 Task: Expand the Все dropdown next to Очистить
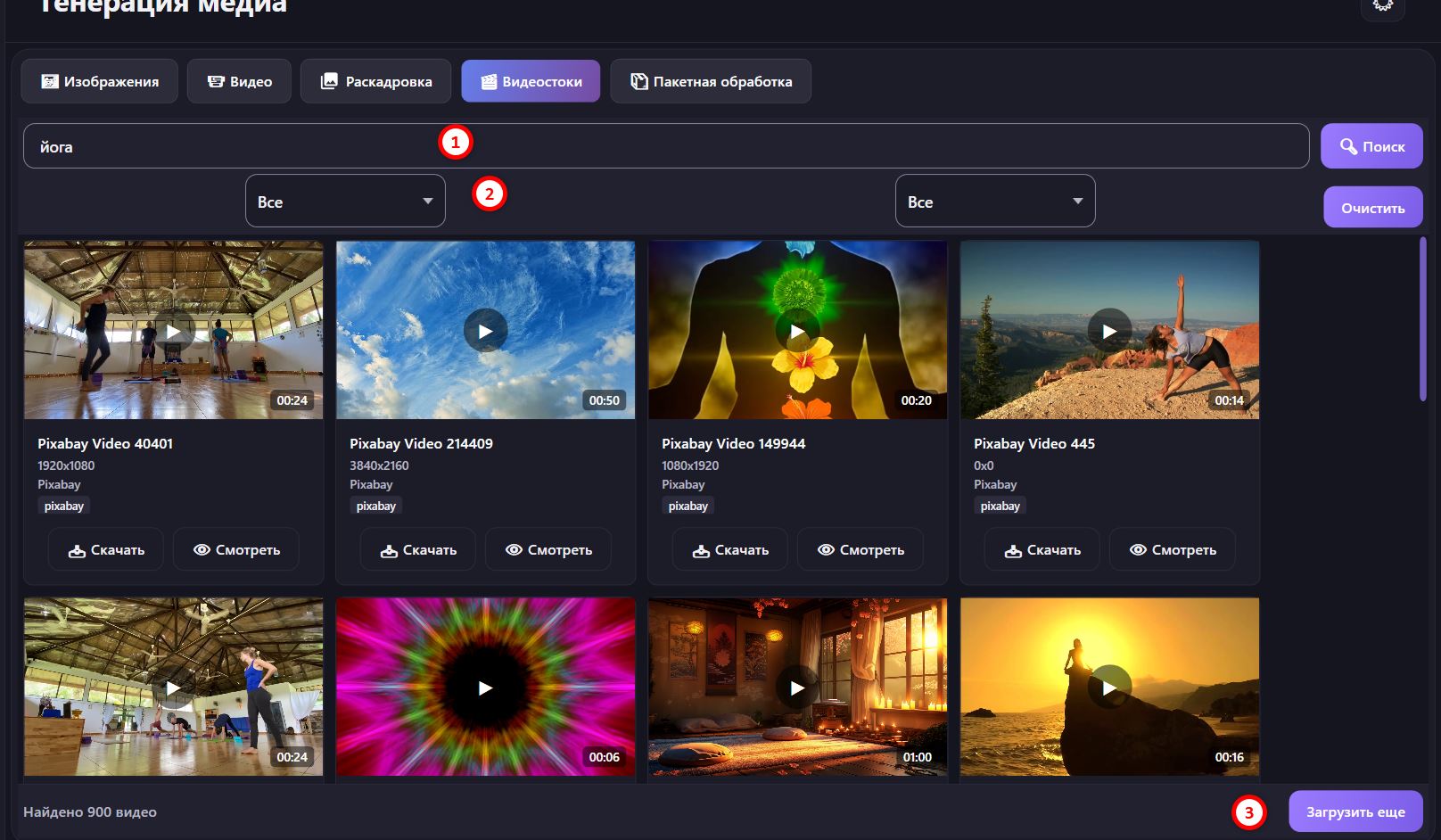pyautogui.click(x=995, y=201)
